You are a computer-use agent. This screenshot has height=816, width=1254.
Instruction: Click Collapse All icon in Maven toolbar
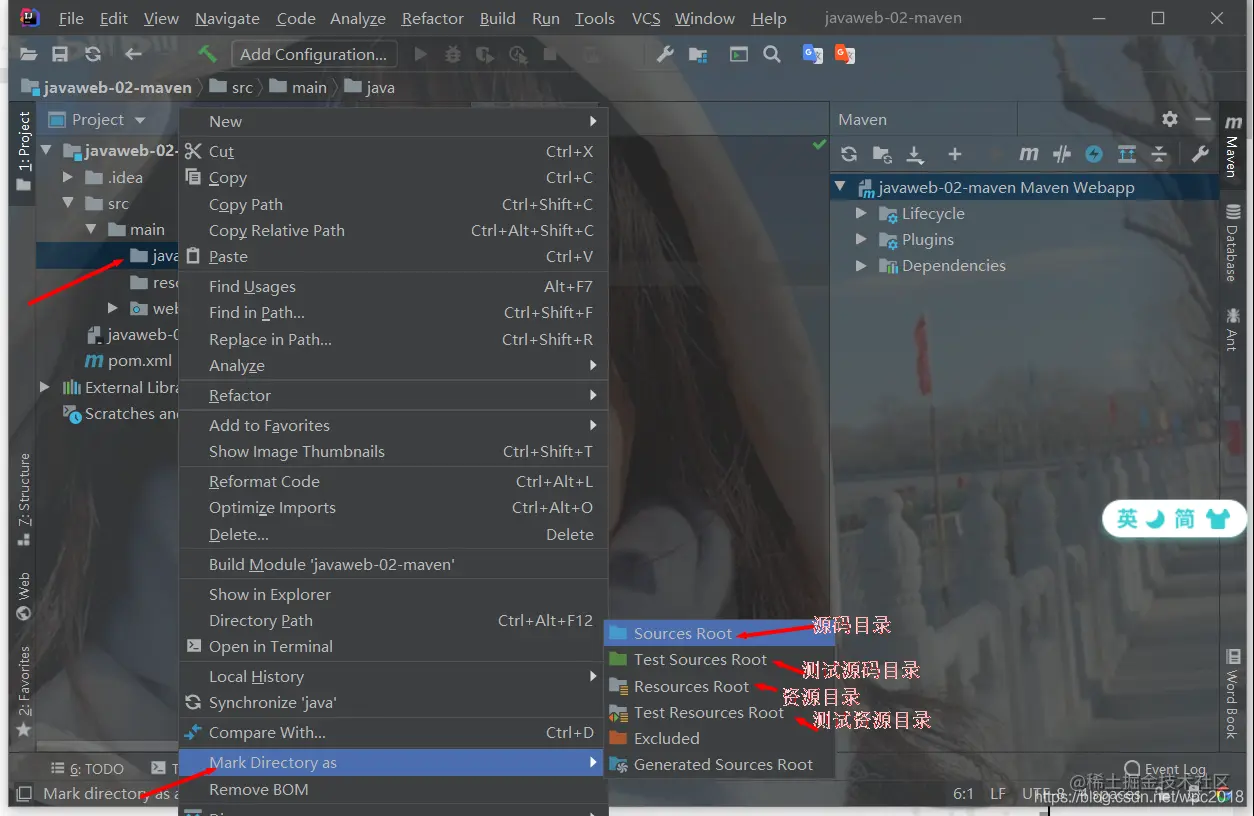coord(1159,154)
